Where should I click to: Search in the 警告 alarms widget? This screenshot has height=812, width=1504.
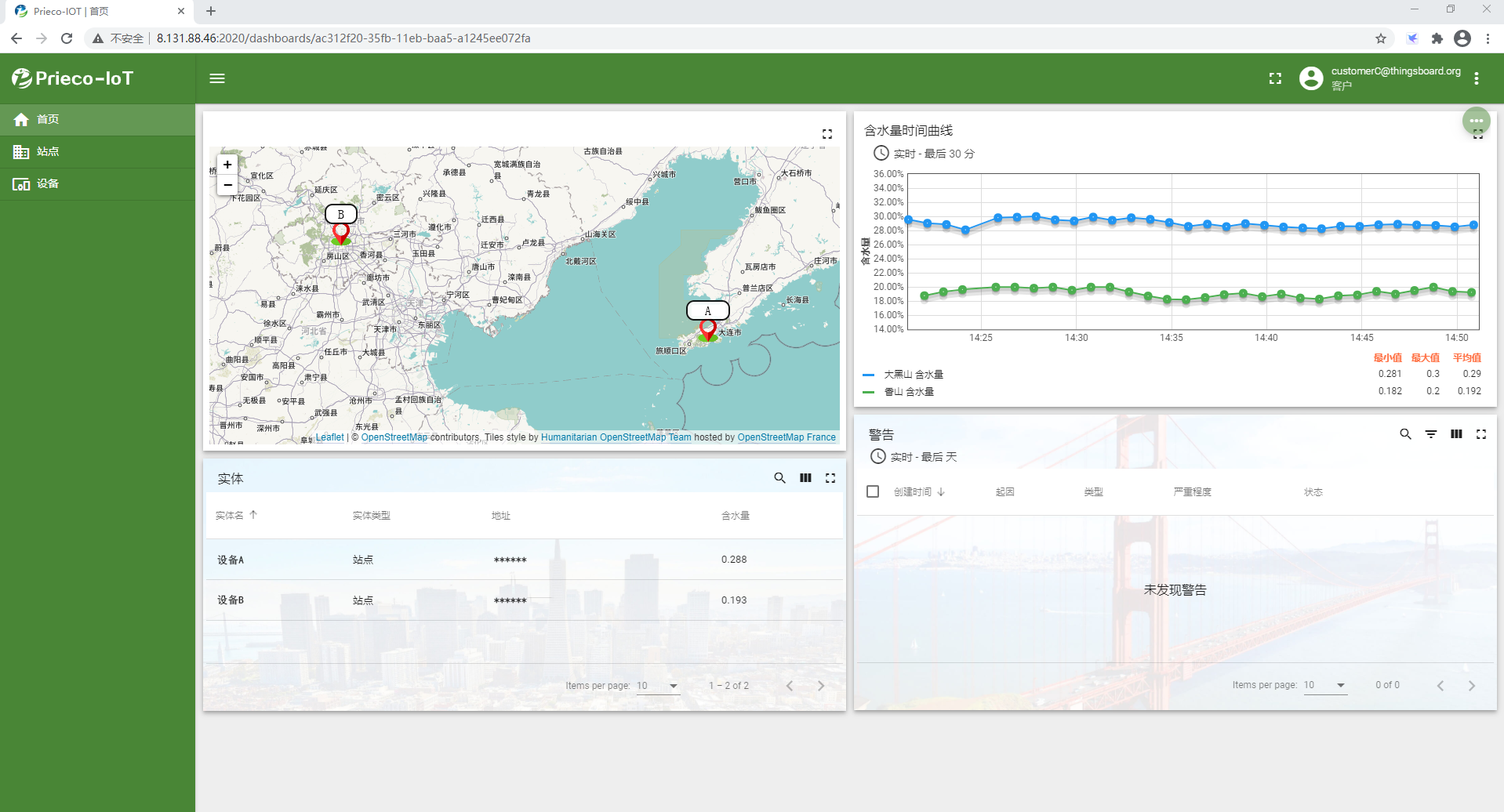pos(1405,434)
